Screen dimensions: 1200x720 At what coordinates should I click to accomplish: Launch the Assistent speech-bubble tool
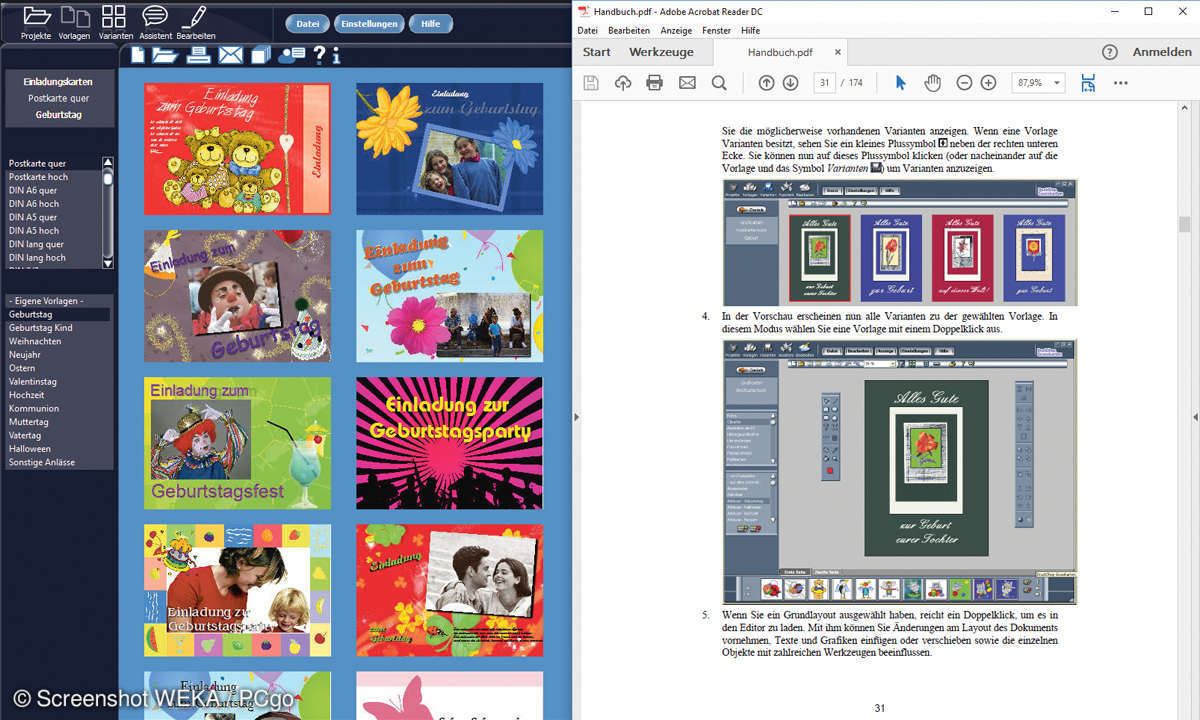pyautogui.click(x=155, y=22)
